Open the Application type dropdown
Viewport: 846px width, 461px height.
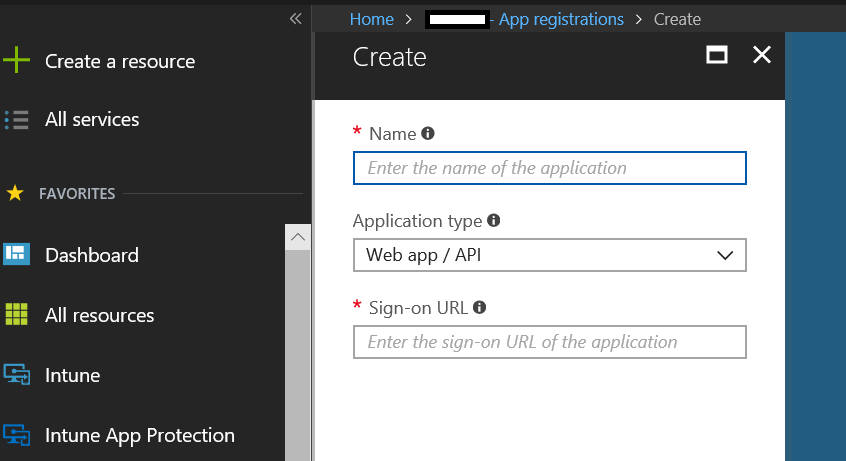point(549,255)
